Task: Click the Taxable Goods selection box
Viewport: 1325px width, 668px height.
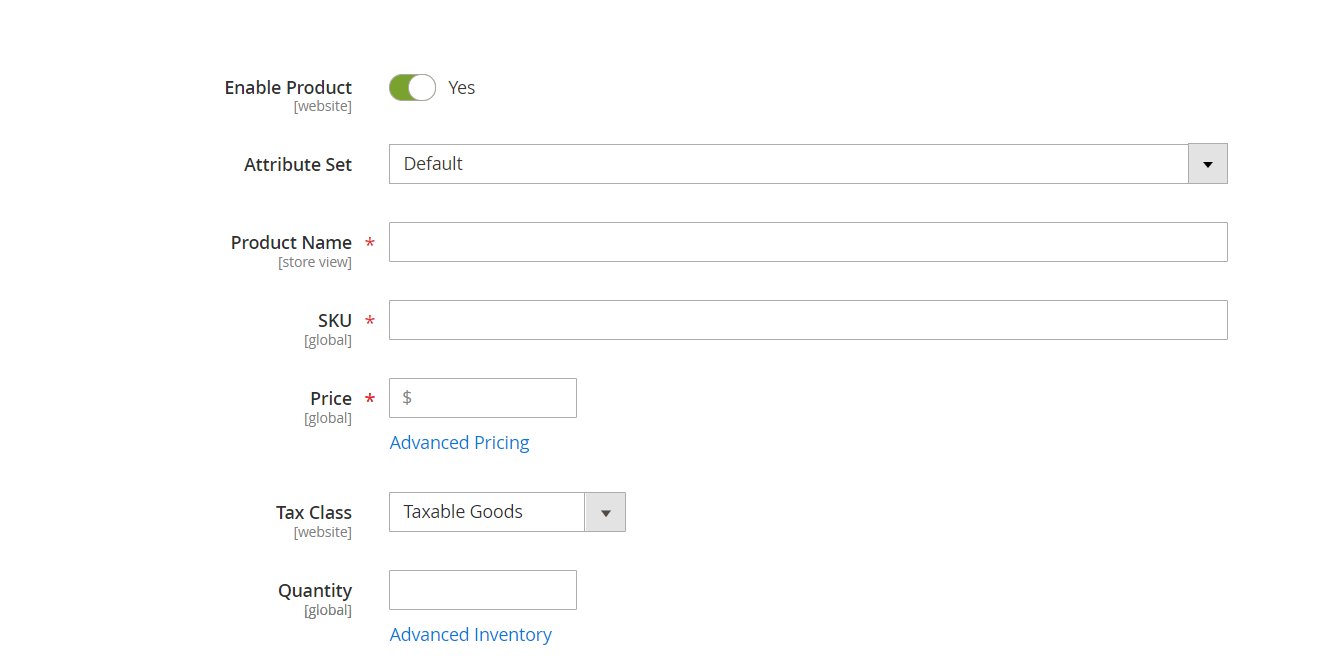Action: click(x=487, y=512)
